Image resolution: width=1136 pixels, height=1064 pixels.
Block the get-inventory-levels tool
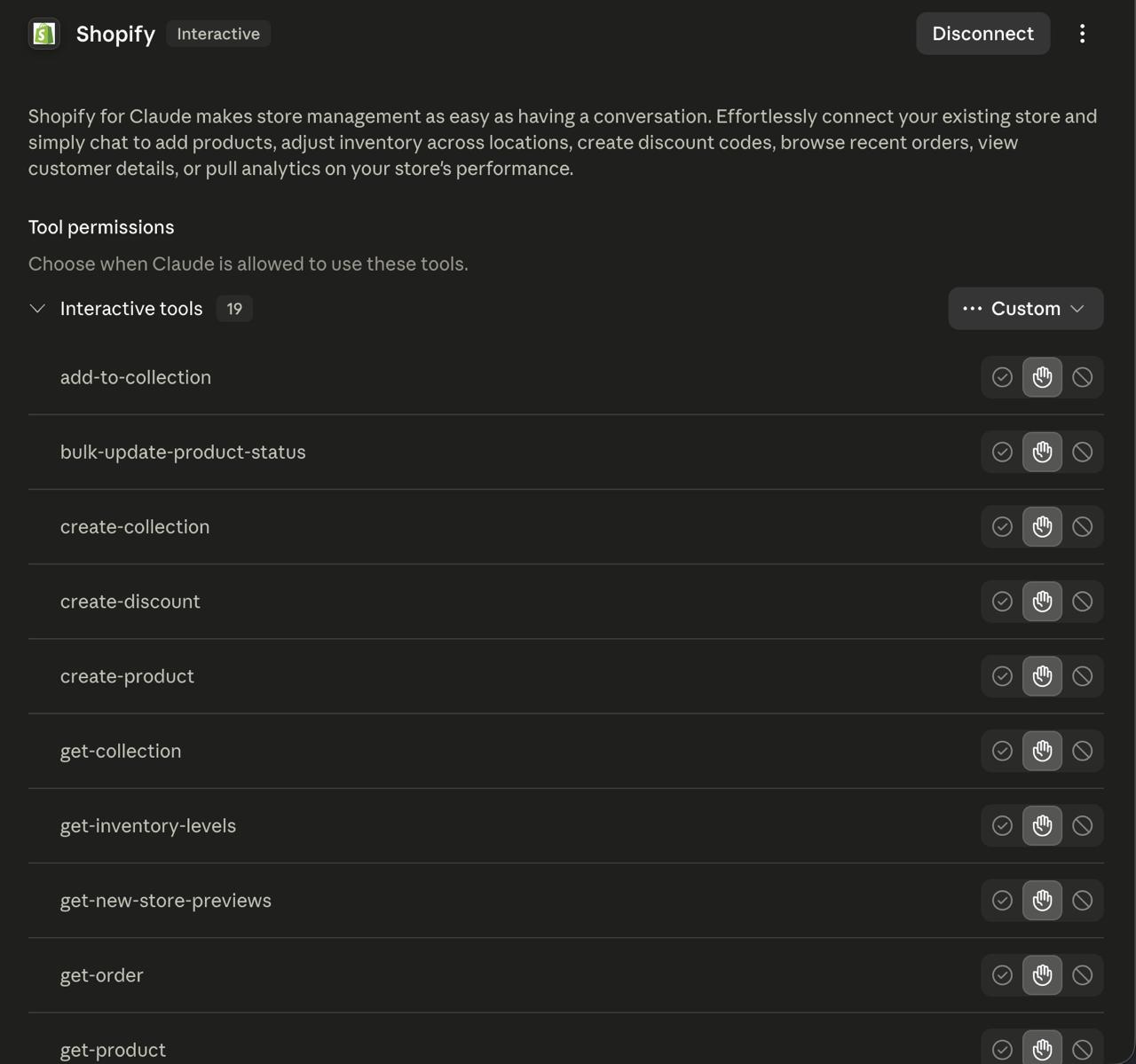tap(1082, 825)
